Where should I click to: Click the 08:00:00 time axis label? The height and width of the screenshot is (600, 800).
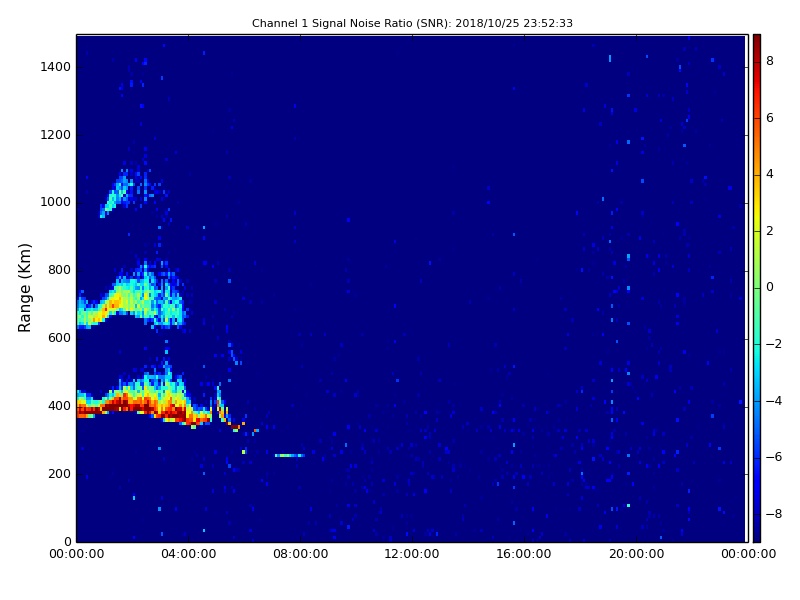pos(301,554)
